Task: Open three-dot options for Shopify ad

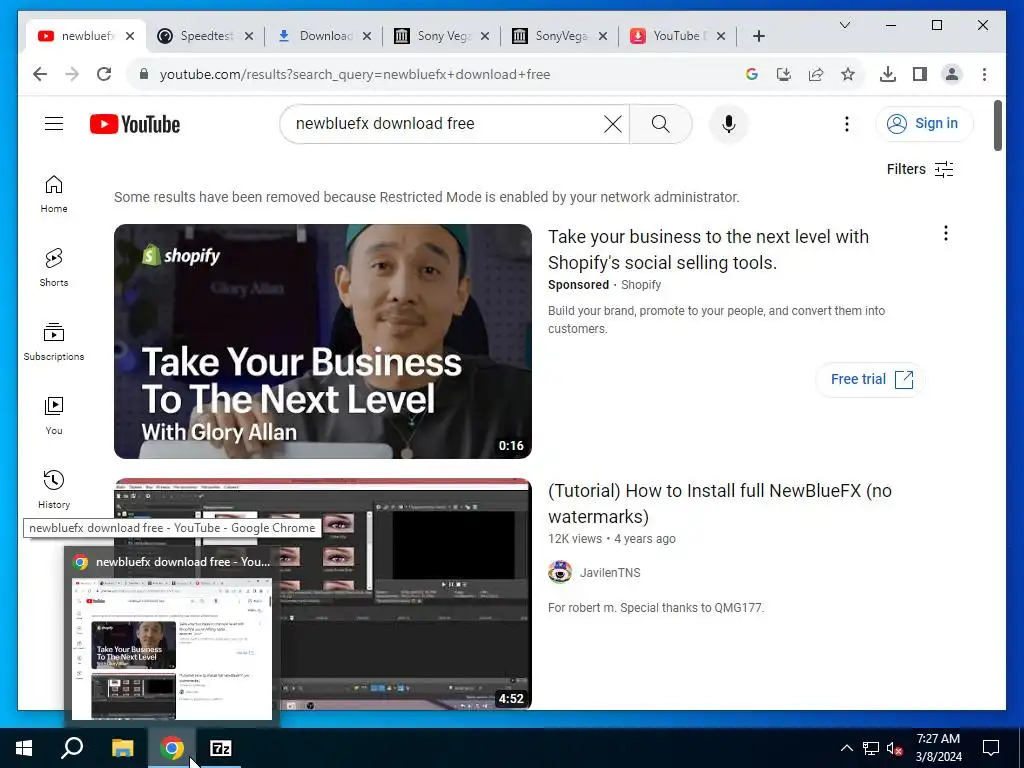Action: (946, 233)
